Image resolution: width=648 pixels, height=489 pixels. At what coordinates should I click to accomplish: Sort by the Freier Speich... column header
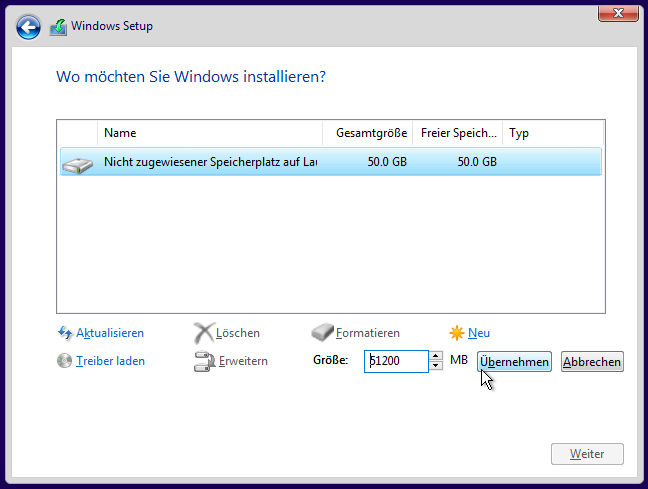click(x=457, y=133)
